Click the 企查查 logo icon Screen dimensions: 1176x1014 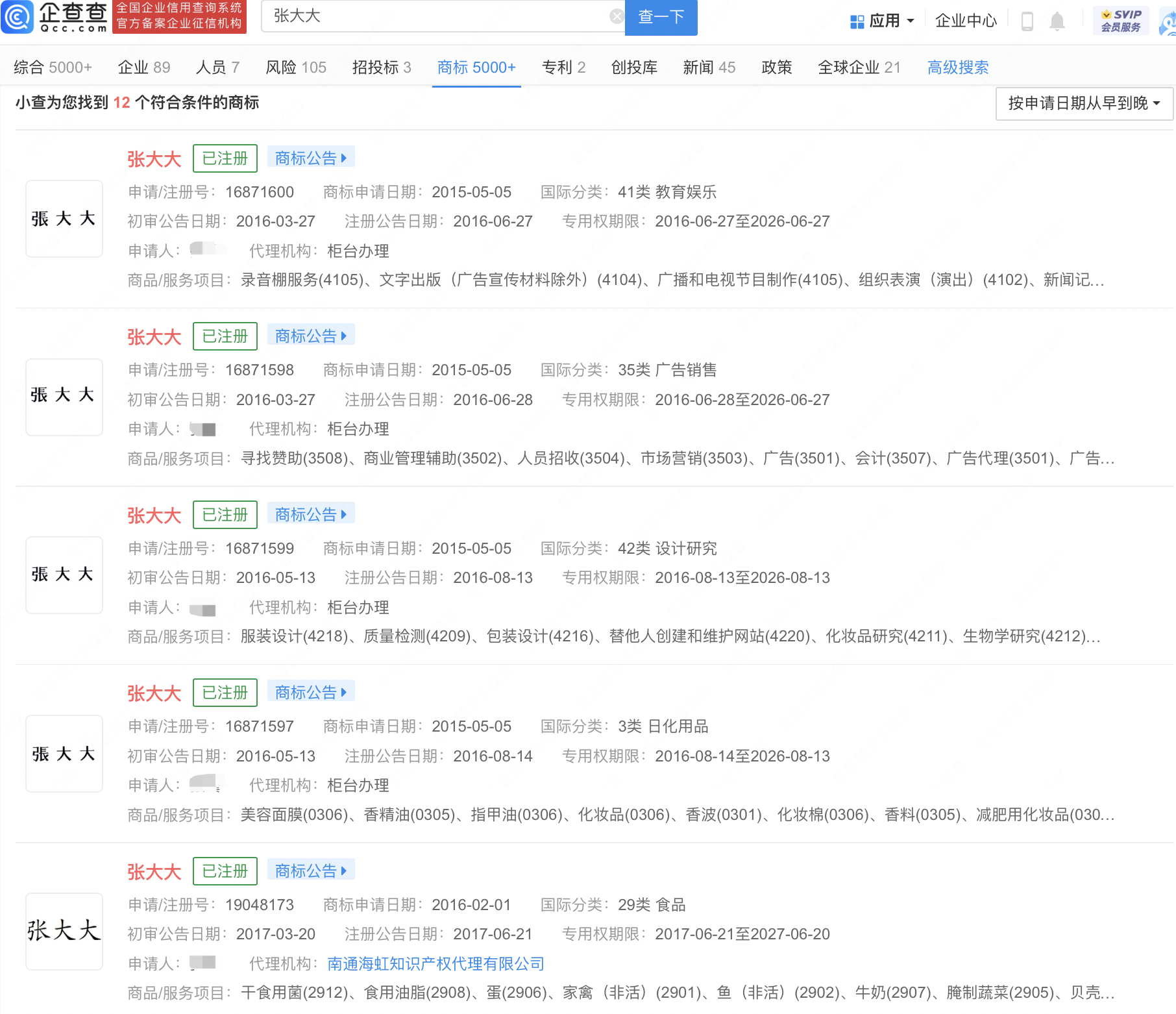point(18,18)
